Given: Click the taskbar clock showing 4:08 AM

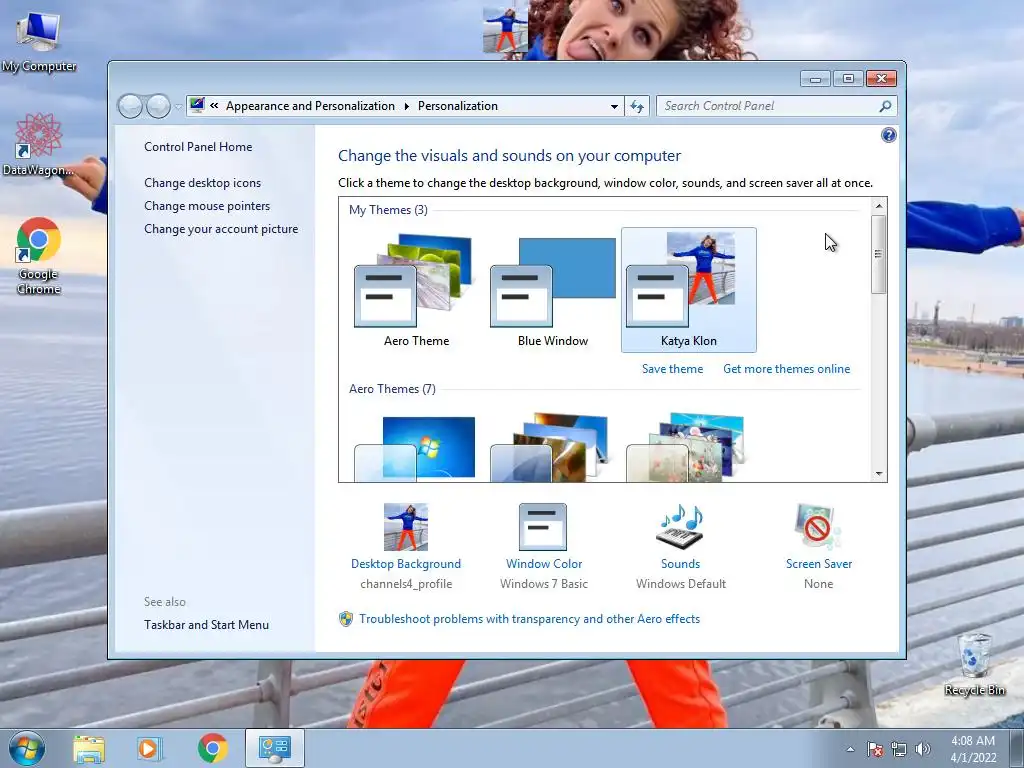Looking at the screenshot, I should coord(973,749).
